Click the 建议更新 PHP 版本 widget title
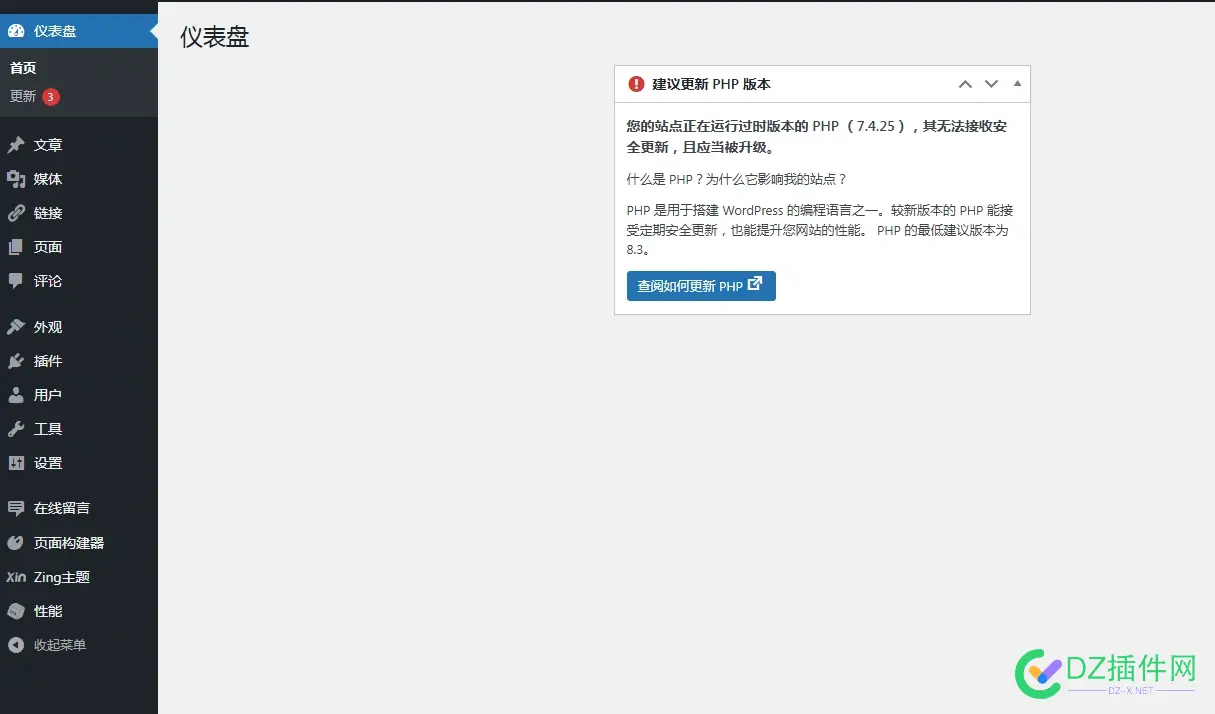Image resolution: width=1215 pixels, height=714 pixels. [x=711, y=84]
